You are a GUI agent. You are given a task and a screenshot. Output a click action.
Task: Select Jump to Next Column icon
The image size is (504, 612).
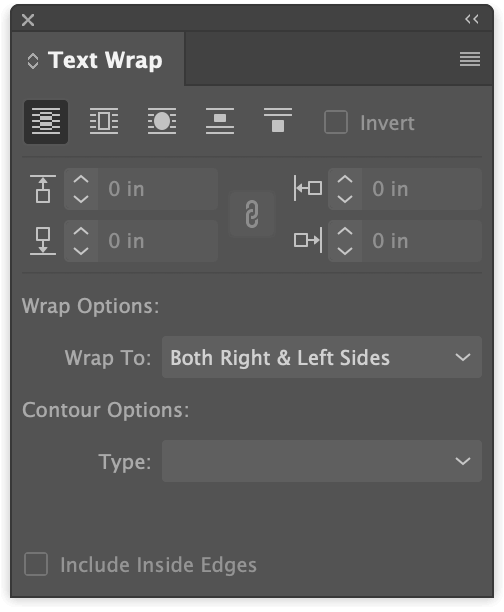[x=278, y=121]
